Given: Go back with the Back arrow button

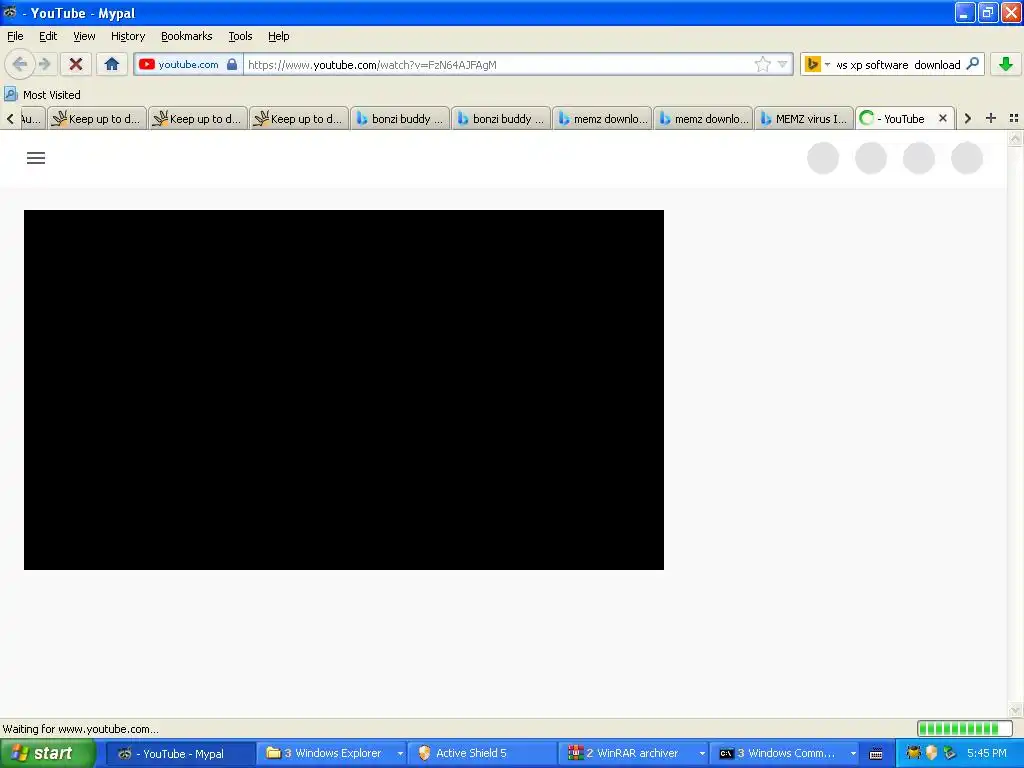Looking at the screenshot, I should click(x=20, y=64).
